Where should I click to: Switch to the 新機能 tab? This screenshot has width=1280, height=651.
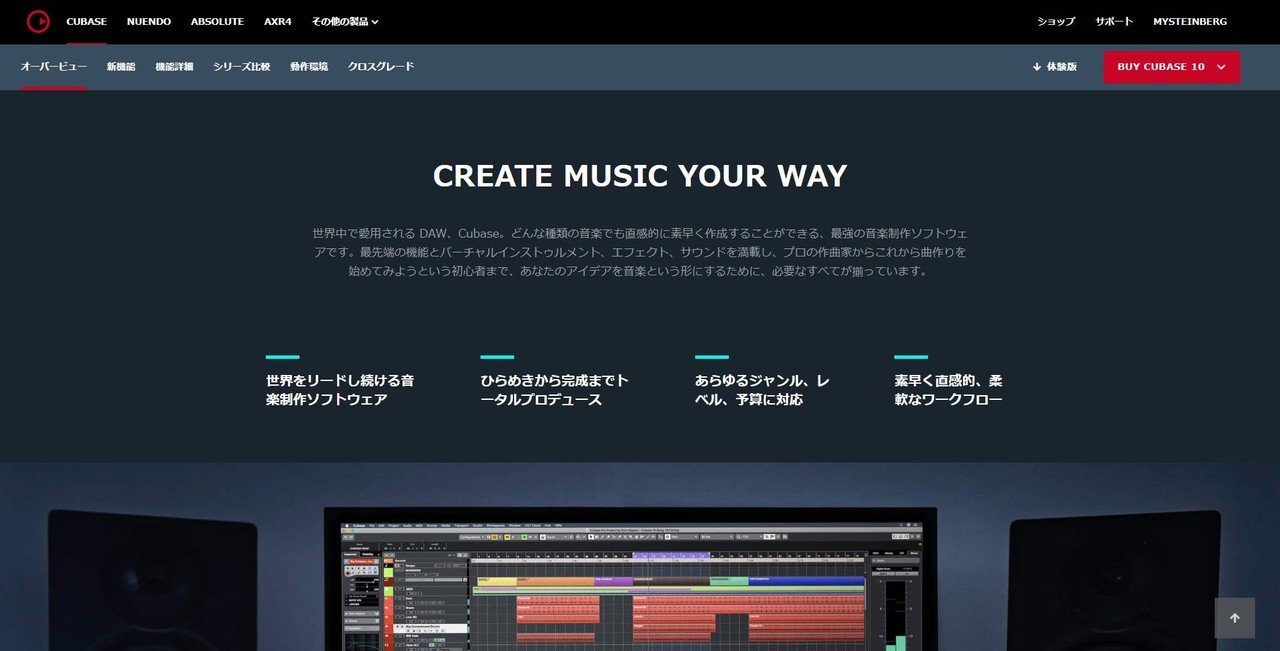[x=121, y=66]
